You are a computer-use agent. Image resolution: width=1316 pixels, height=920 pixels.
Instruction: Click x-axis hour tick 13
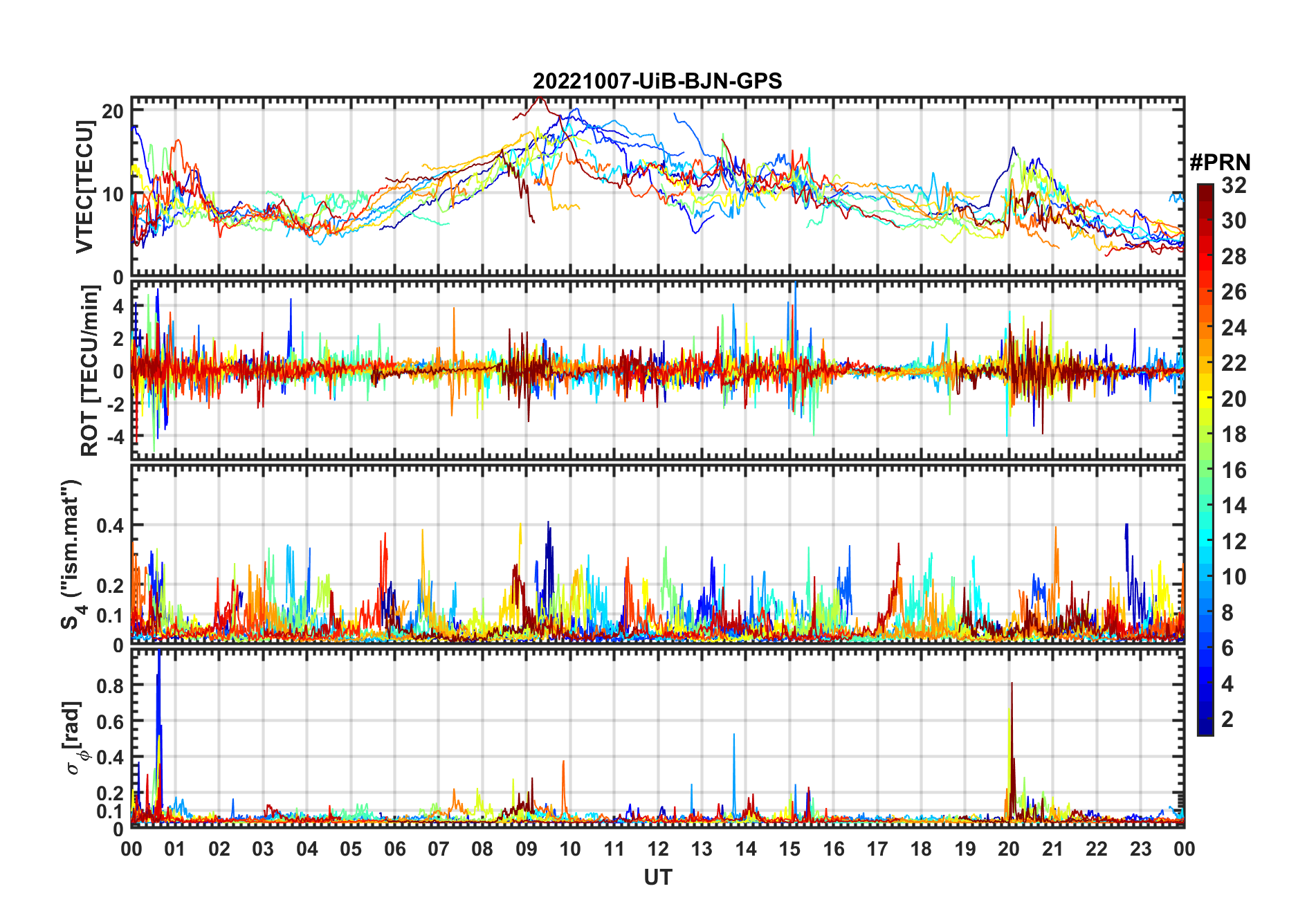[x=702, y=849]
